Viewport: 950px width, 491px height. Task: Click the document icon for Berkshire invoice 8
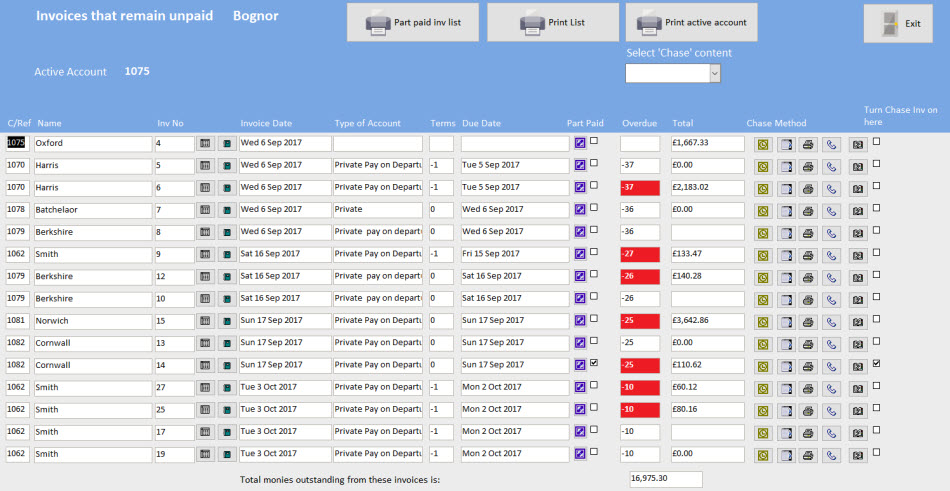(x=786, y=232)
